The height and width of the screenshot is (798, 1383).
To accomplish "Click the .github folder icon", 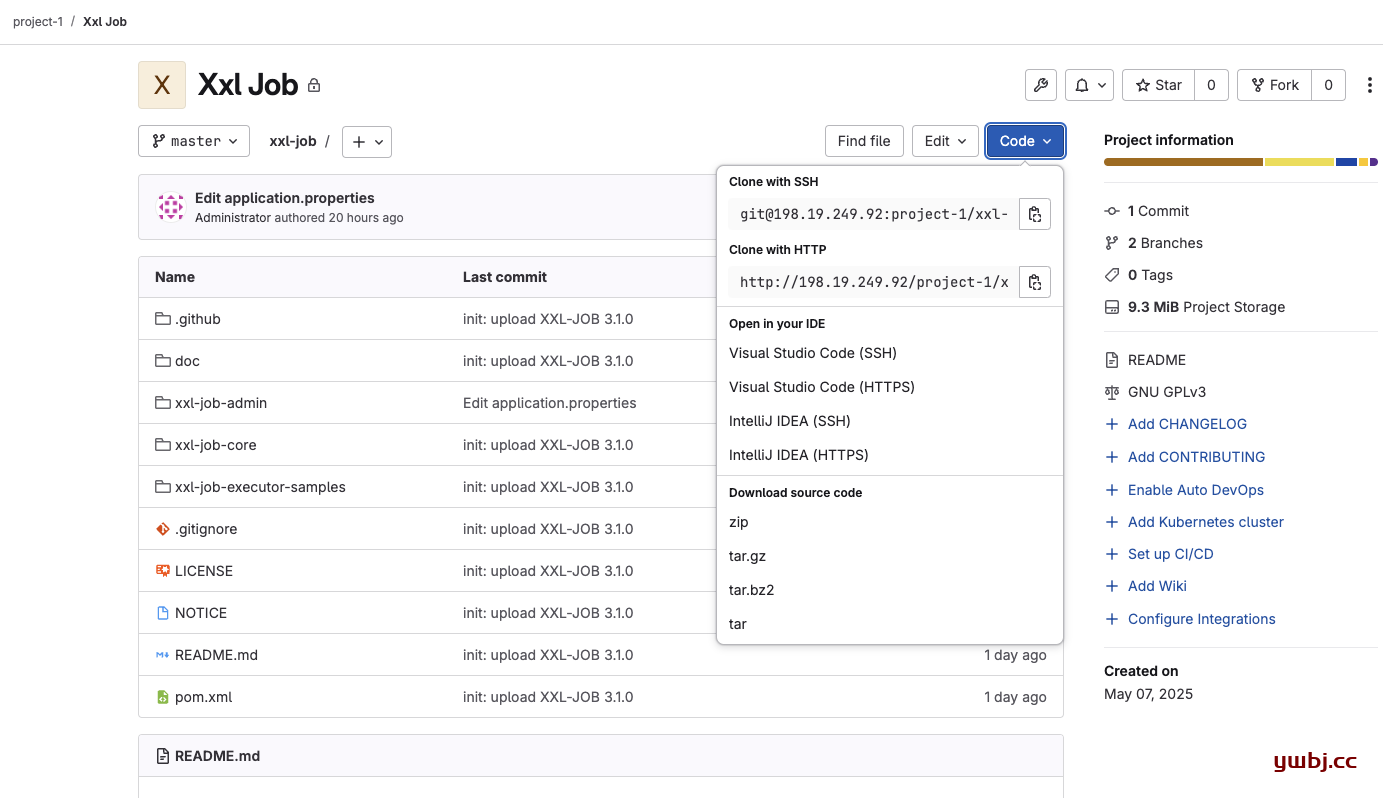I will (x=163, y=319).
